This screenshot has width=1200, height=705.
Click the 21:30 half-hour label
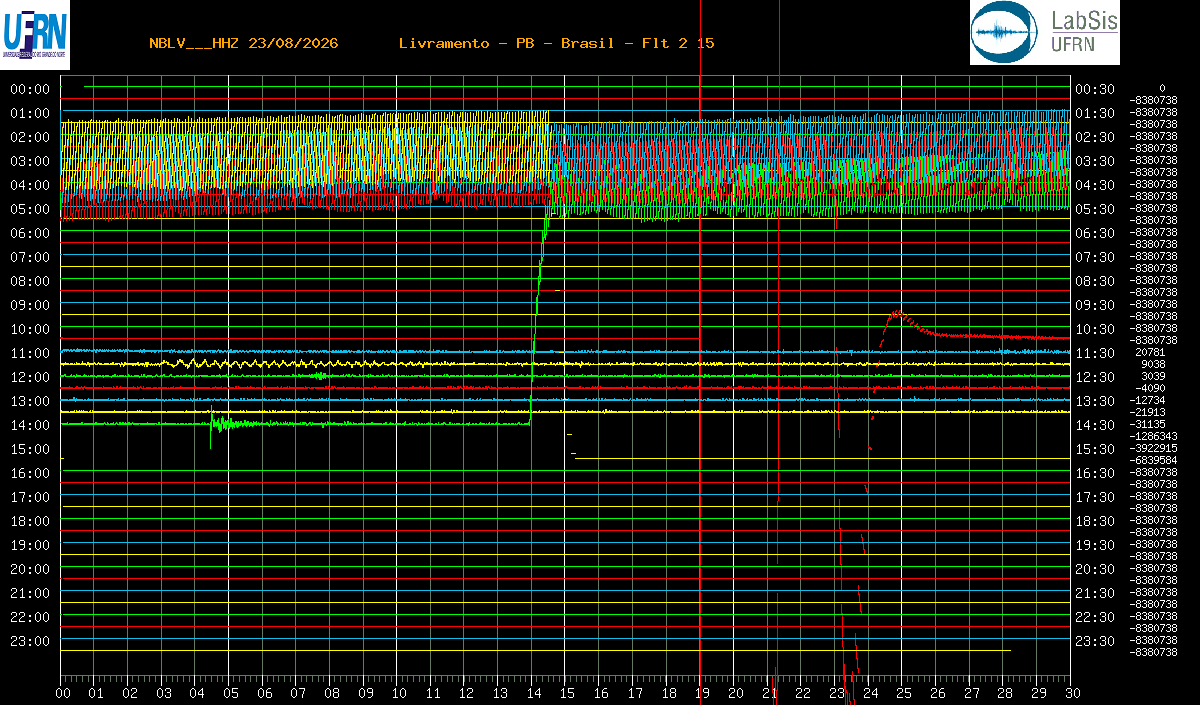[1094, 593]
